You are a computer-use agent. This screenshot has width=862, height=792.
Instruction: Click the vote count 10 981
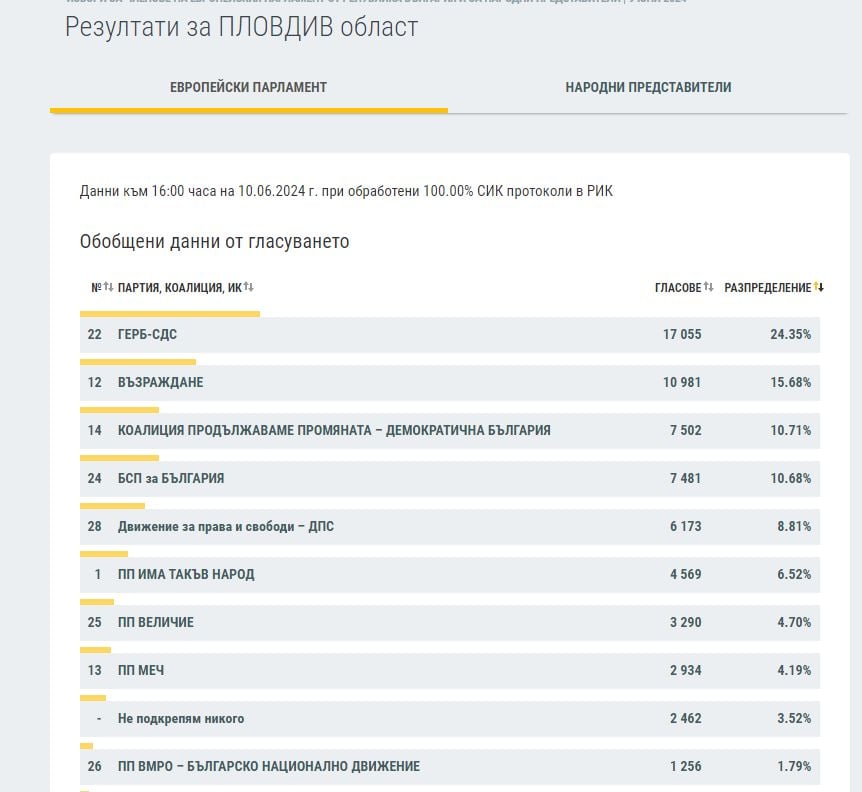pos(682,383)
